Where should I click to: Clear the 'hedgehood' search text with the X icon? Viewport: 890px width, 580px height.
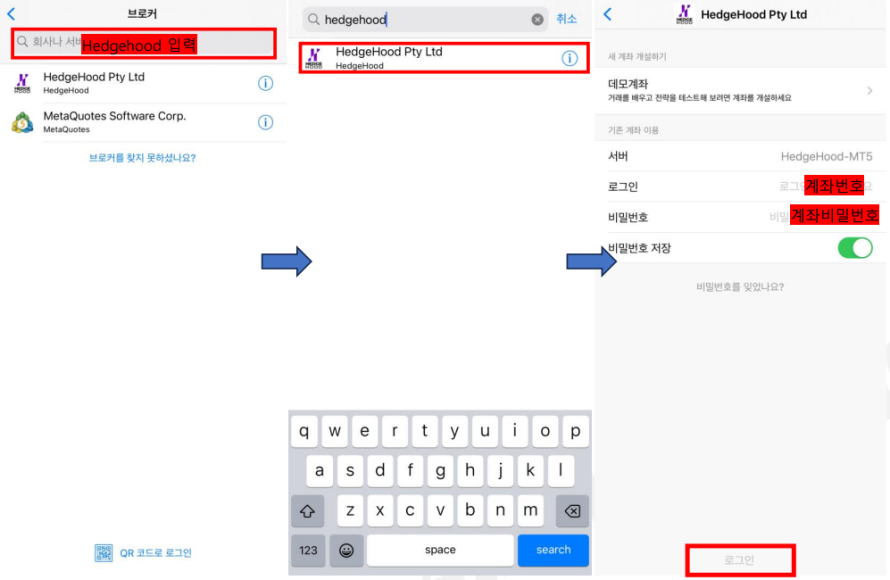(x=537, y=19)
